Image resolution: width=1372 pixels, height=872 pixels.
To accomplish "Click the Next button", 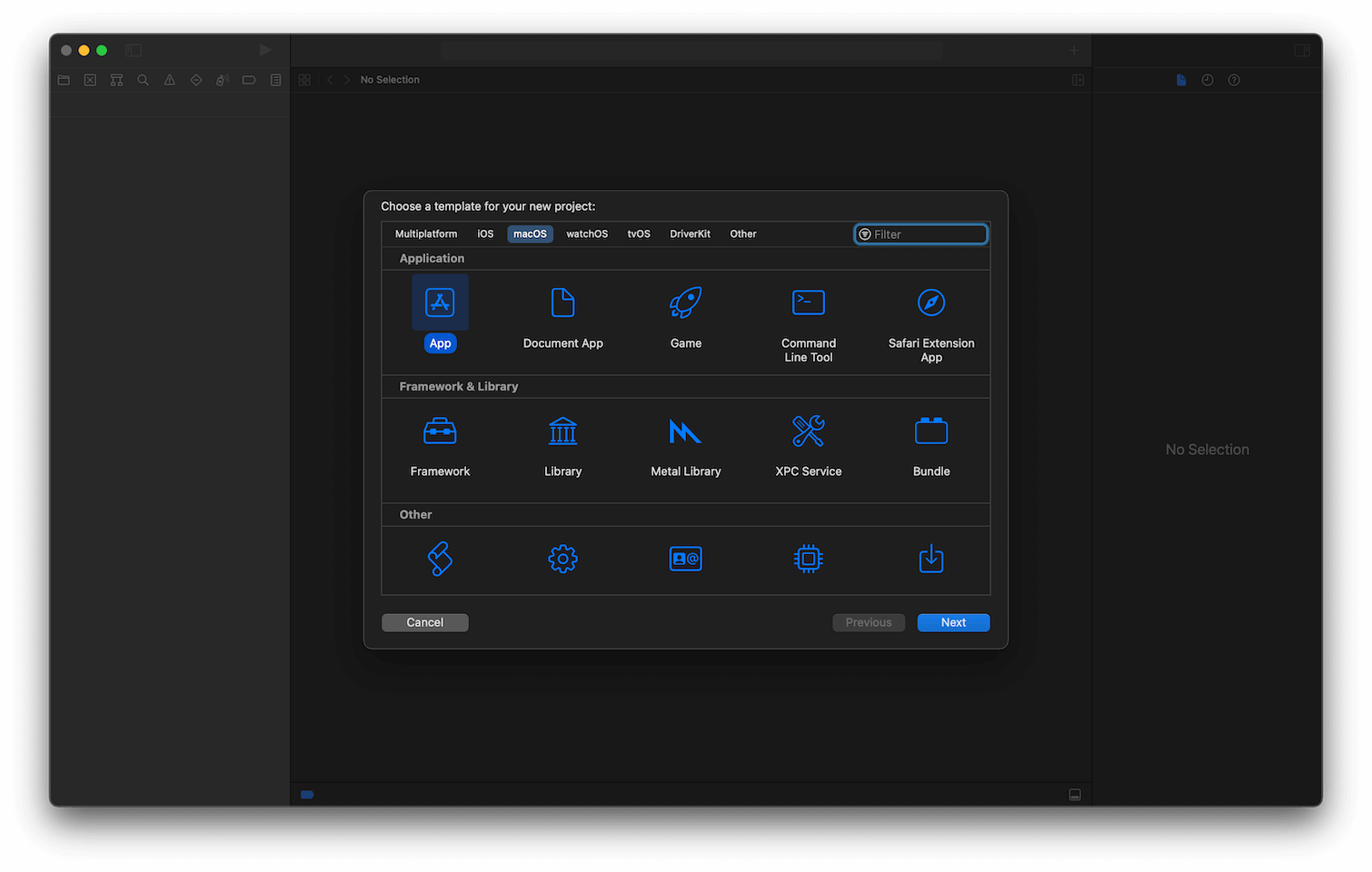I will tap(952, 622).
